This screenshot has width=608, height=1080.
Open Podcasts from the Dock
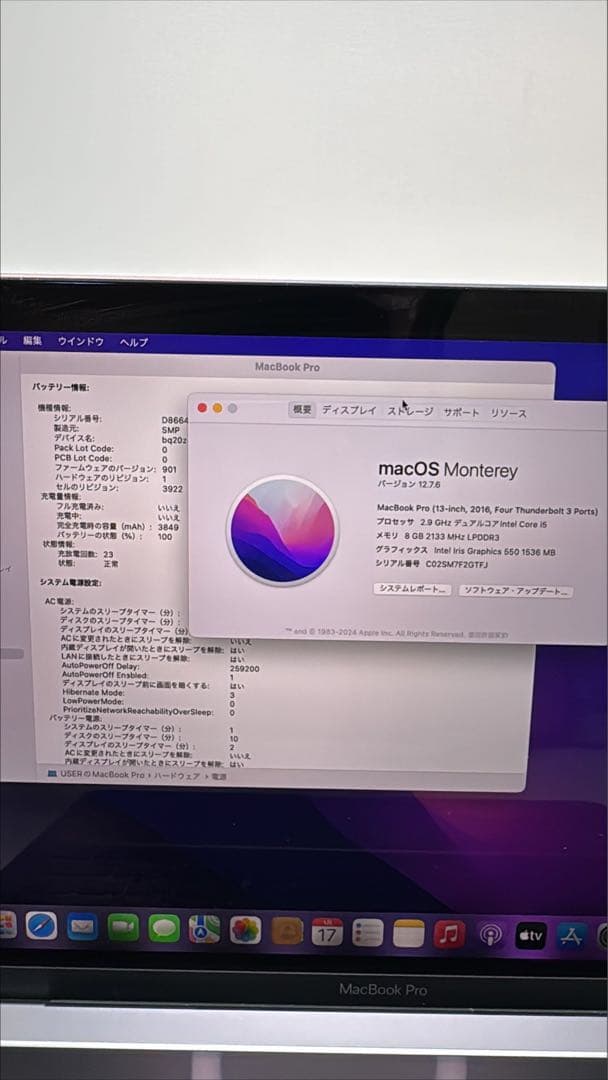(490, 935)
